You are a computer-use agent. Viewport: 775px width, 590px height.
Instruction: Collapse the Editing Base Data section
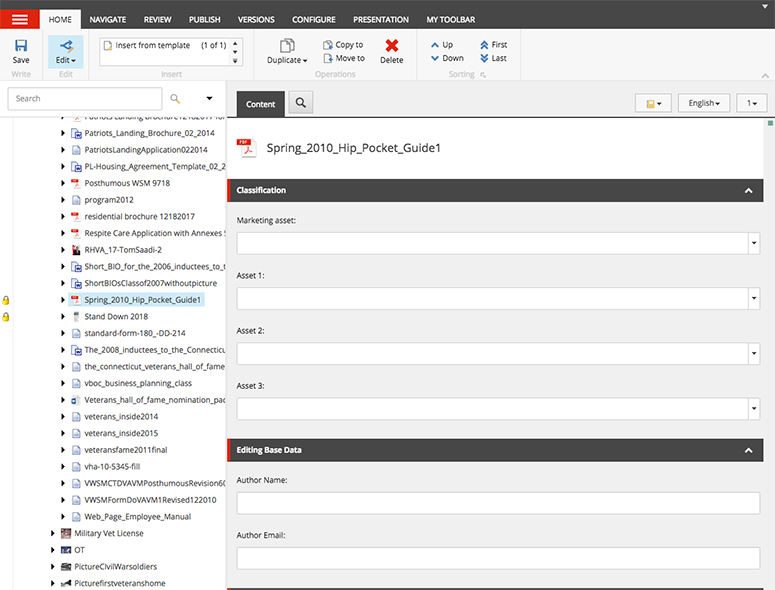(747, 450)
